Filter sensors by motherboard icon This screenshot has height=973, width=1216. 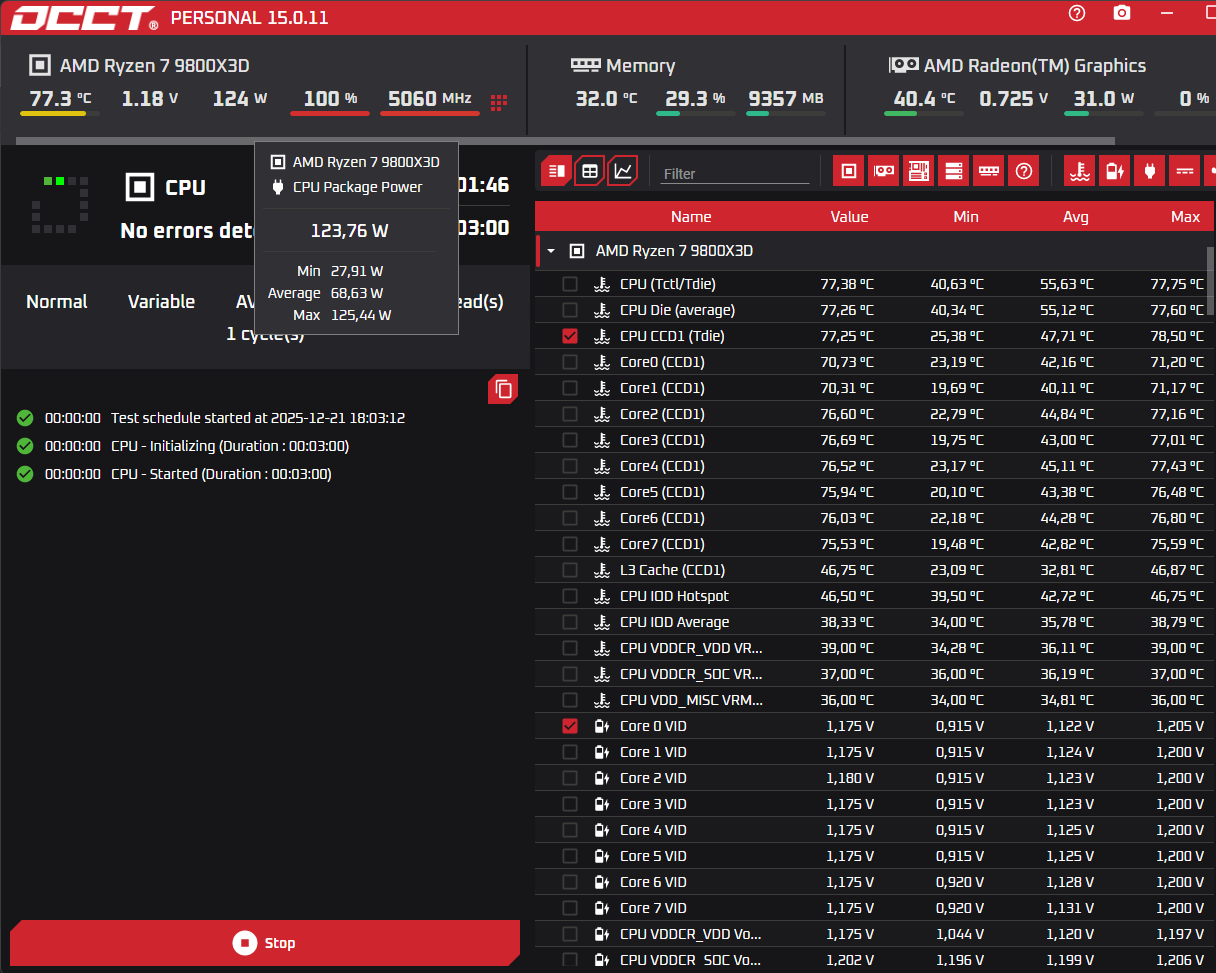click(919, 171)
